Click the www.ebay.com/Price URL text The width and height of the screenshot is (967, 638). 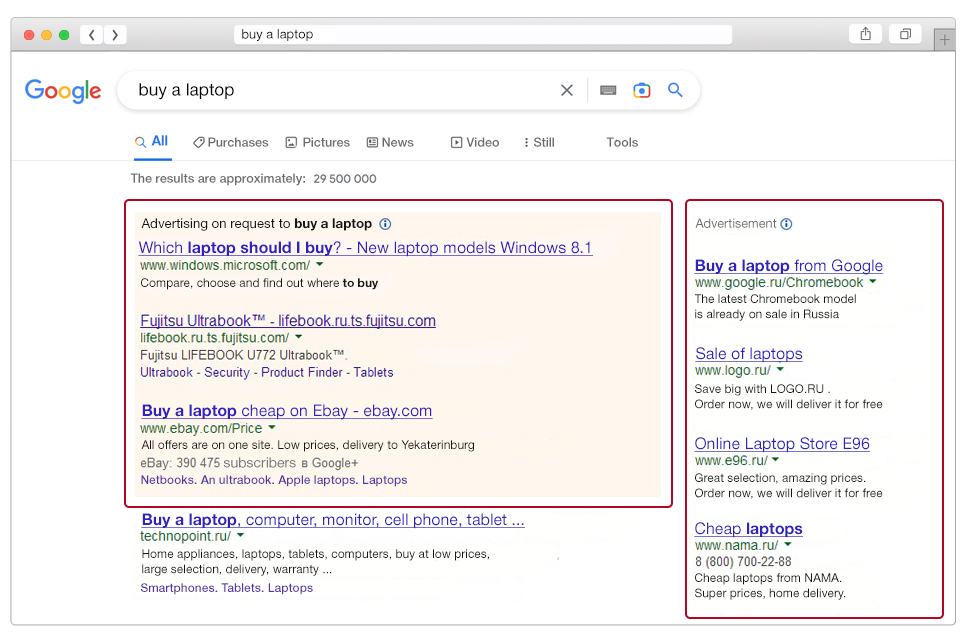pos(201,428)
